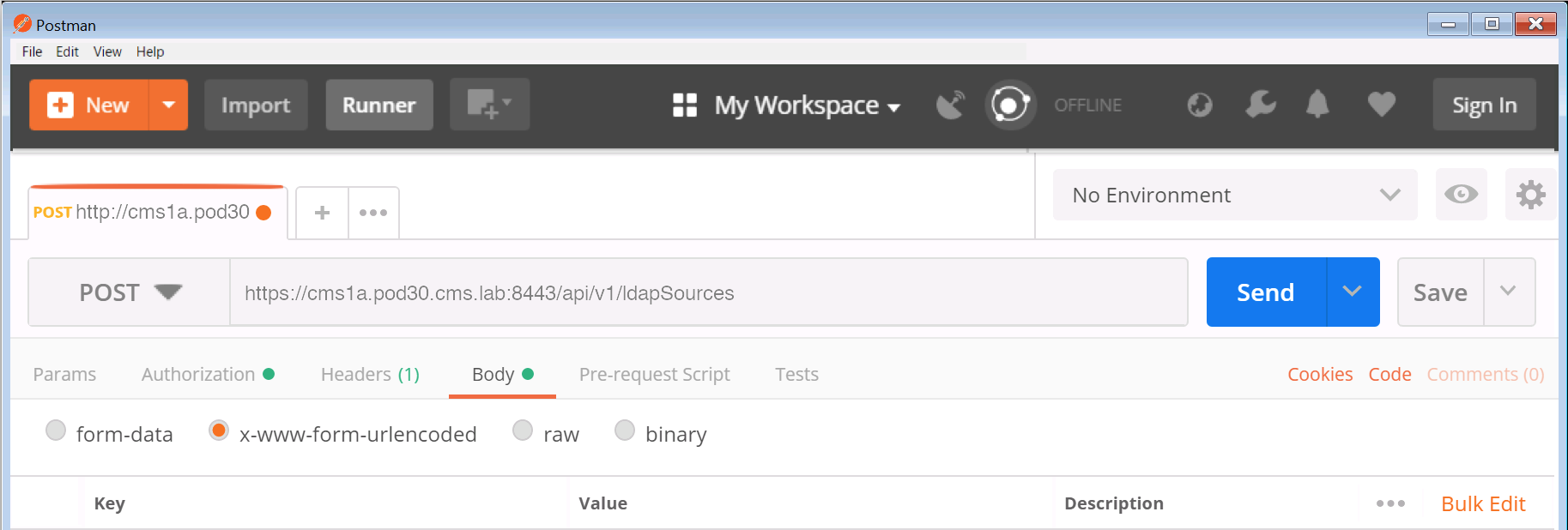Open the browse globe icon in header
This screenshot has width=1568, height=530.
point(1199,105)
